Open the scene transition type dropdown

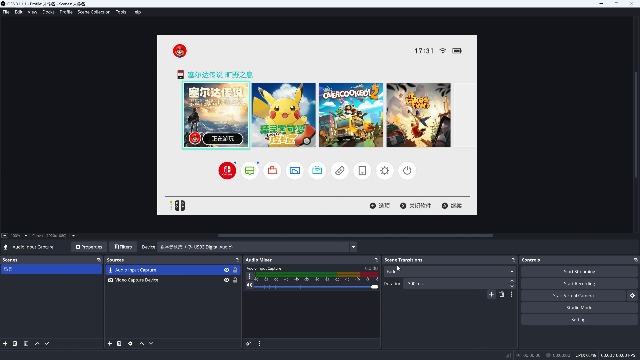point(449,271)
